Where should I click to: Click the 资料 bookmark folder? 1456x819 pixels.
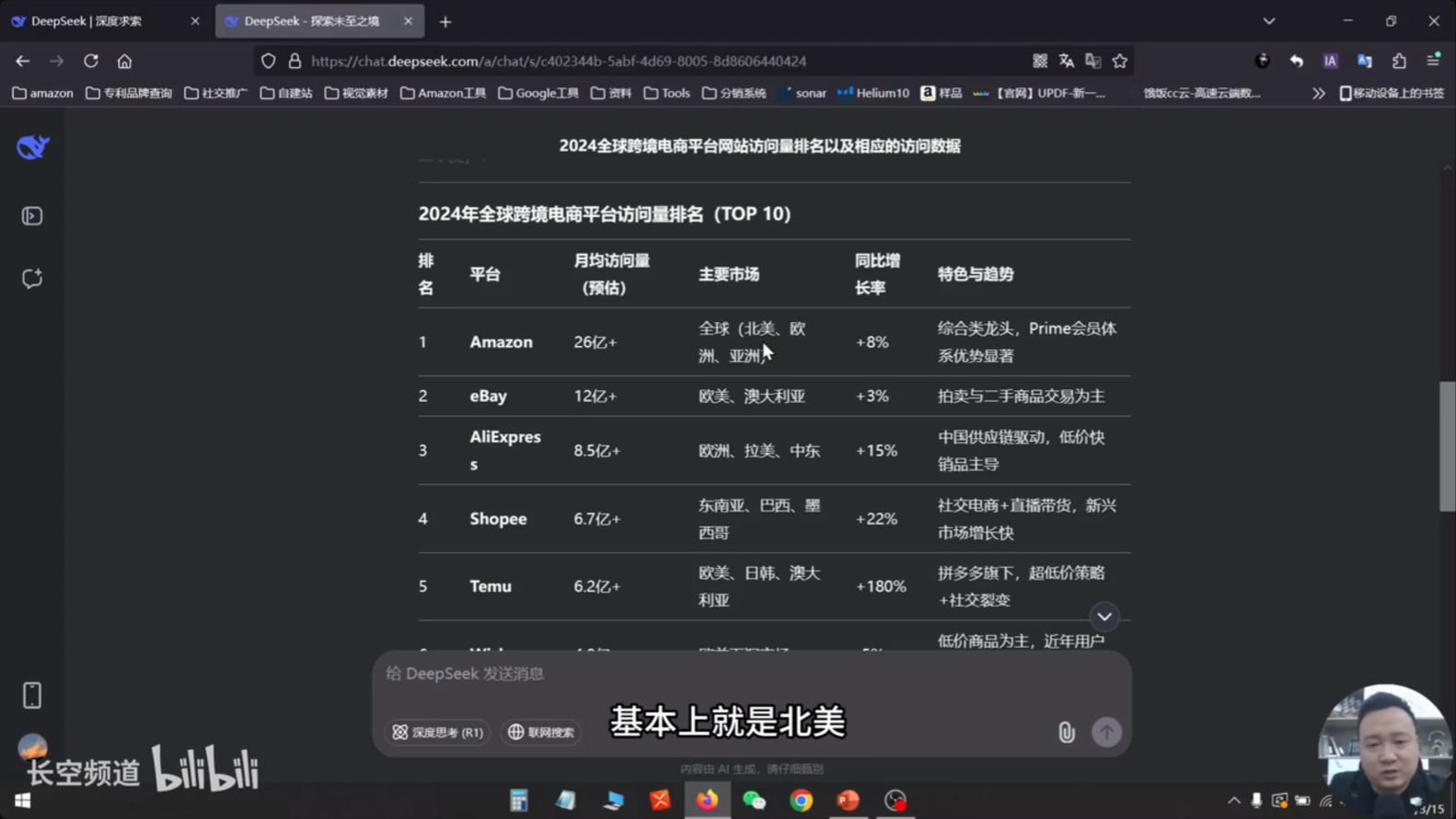click(x=611, y=93)
